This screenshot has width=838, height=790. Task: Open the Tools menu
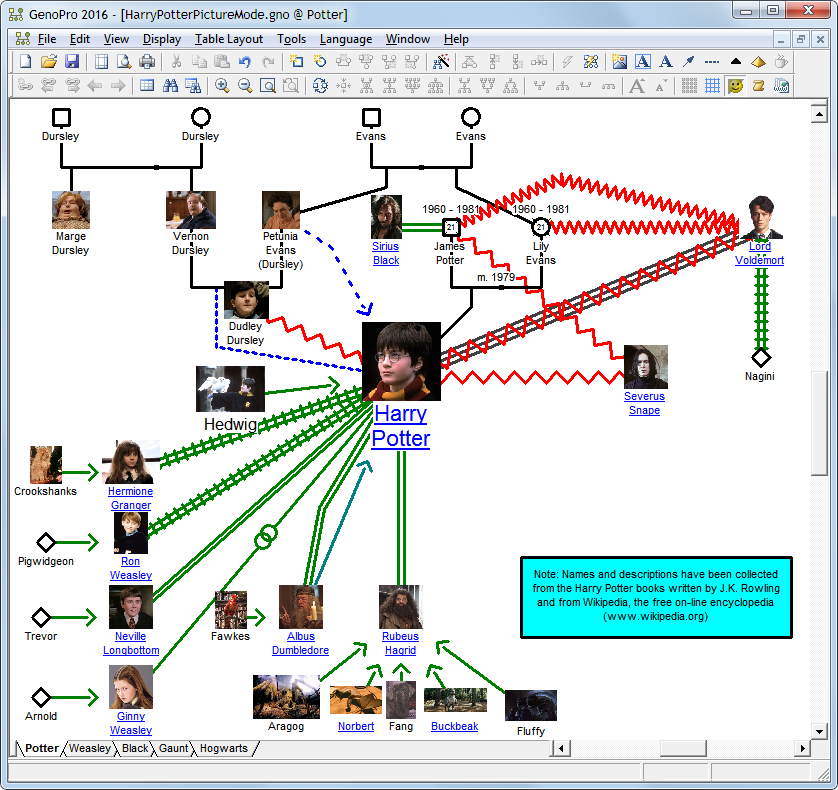click(291, 39)
